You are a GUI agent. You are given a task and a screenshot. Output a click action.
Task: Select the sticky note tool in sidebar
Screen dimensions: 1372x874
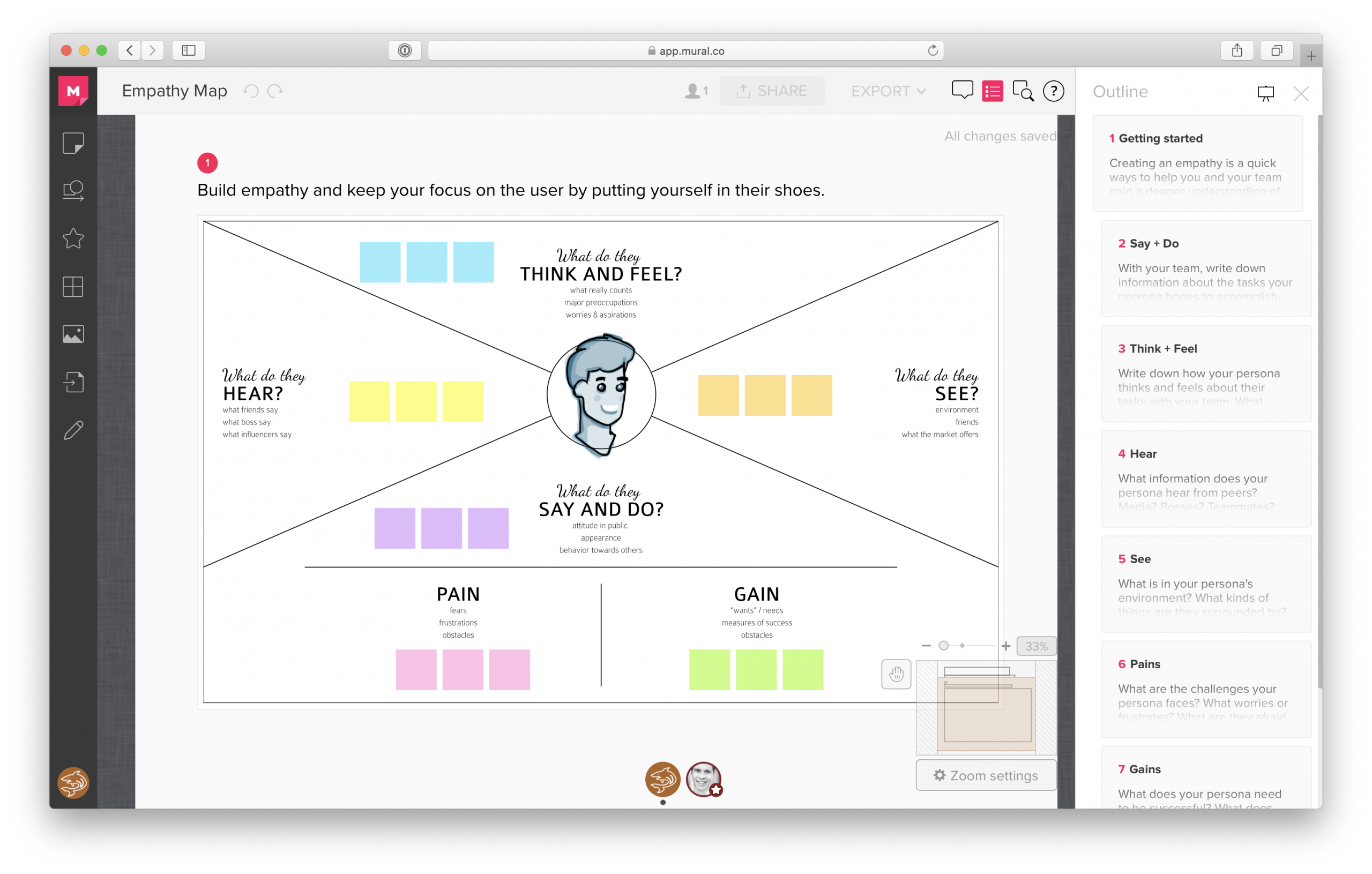pyautogui.click(x=73, y=143)
